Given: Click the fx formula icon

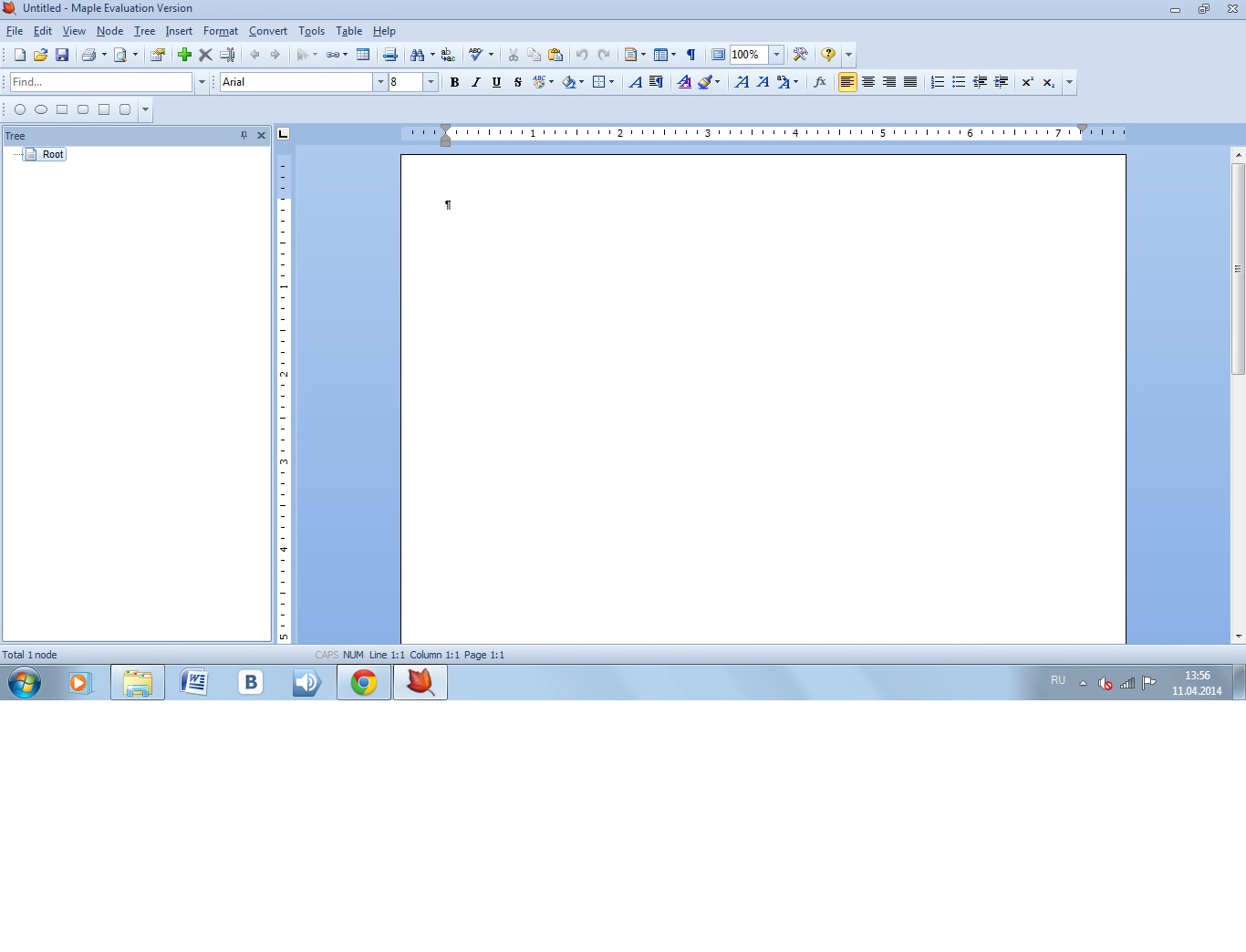Looking at the screenshot, I should tap(820, 82).
